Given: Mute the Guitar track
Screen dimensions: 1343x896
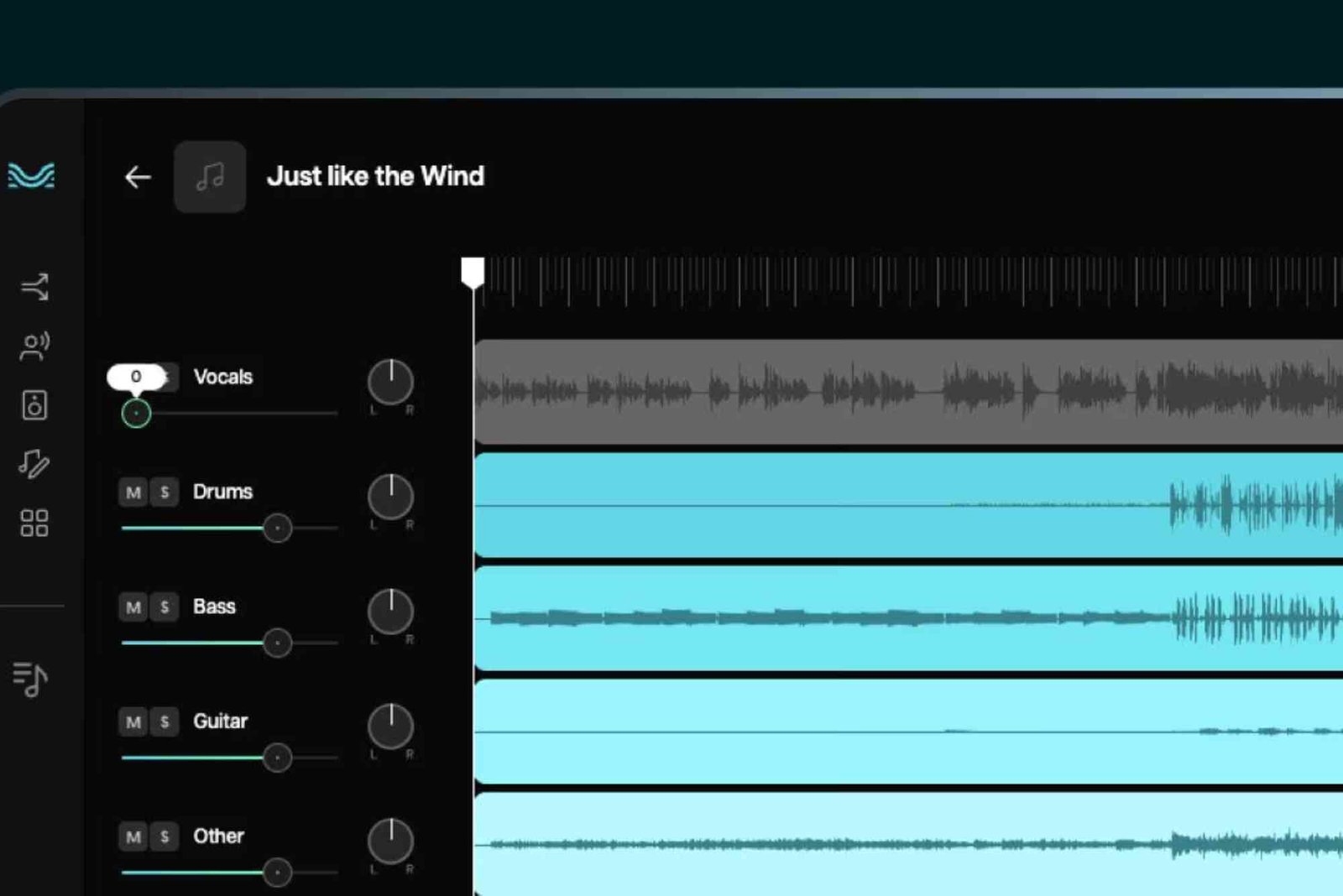Looking at the screenshot, I should [133, 721].
